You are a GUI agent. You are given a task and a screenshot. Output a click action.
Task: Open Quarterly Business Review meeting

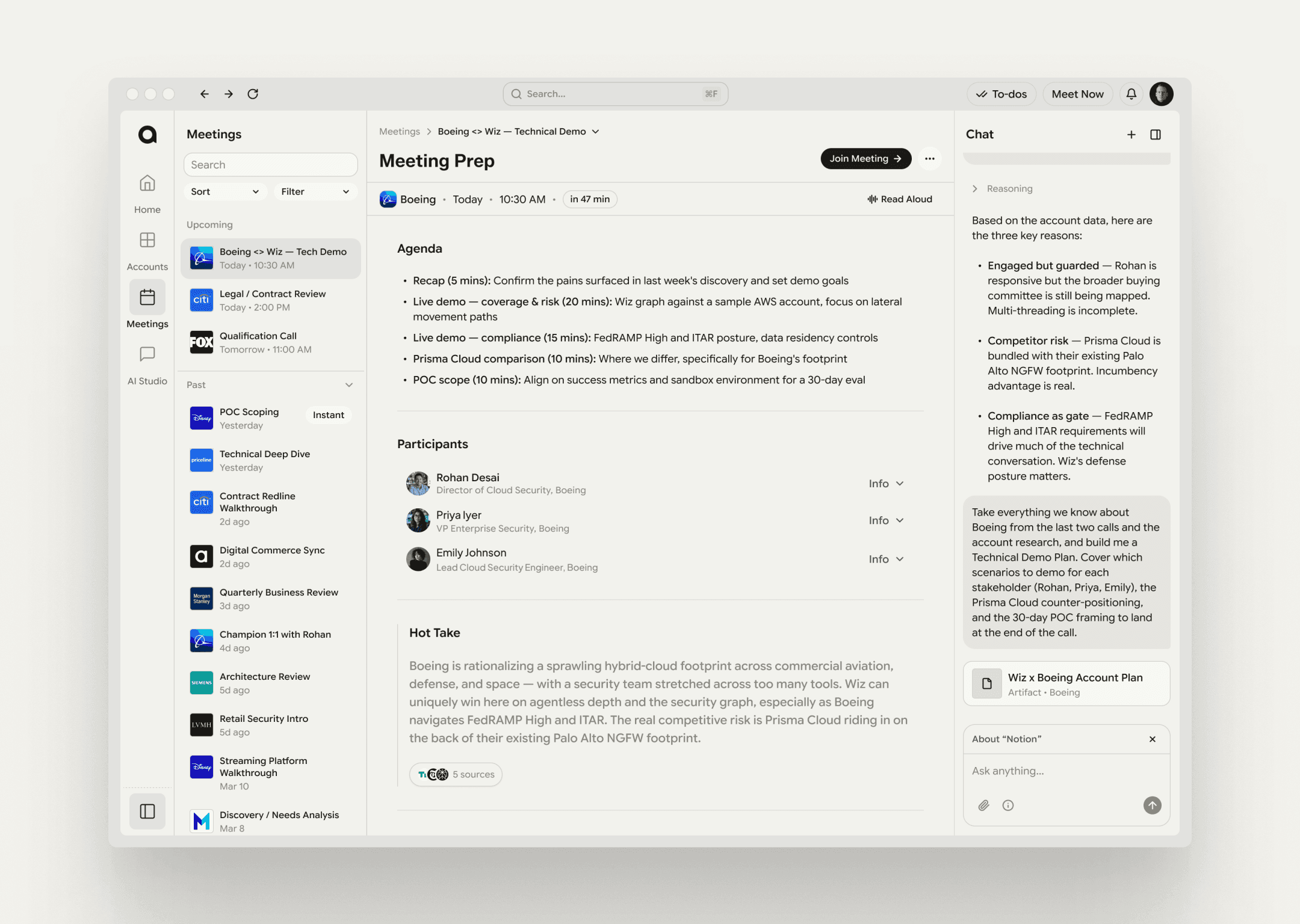pyautogui.click(x=271, y=599)
